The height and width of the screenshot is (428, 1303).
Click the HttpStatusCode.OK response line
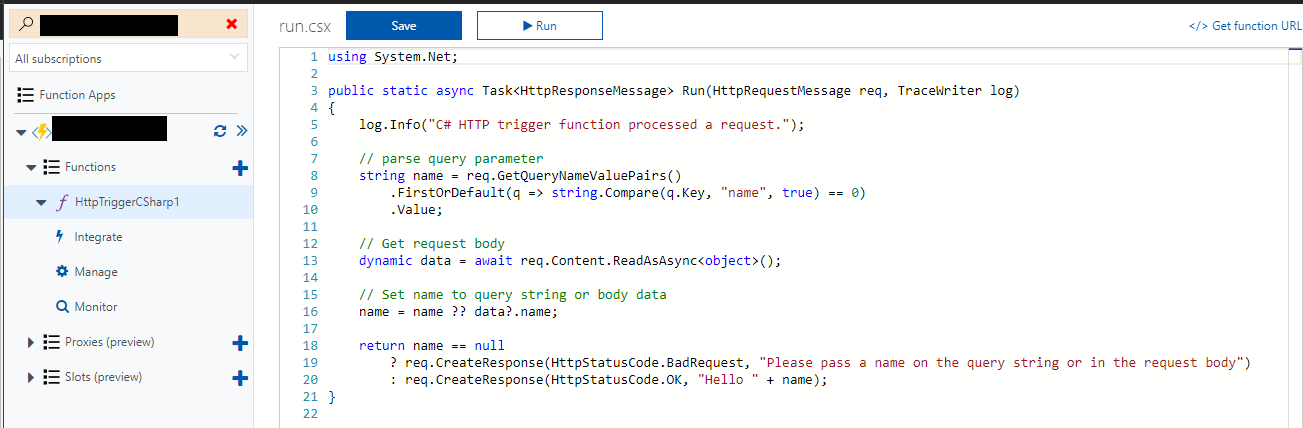coord(610,380)
